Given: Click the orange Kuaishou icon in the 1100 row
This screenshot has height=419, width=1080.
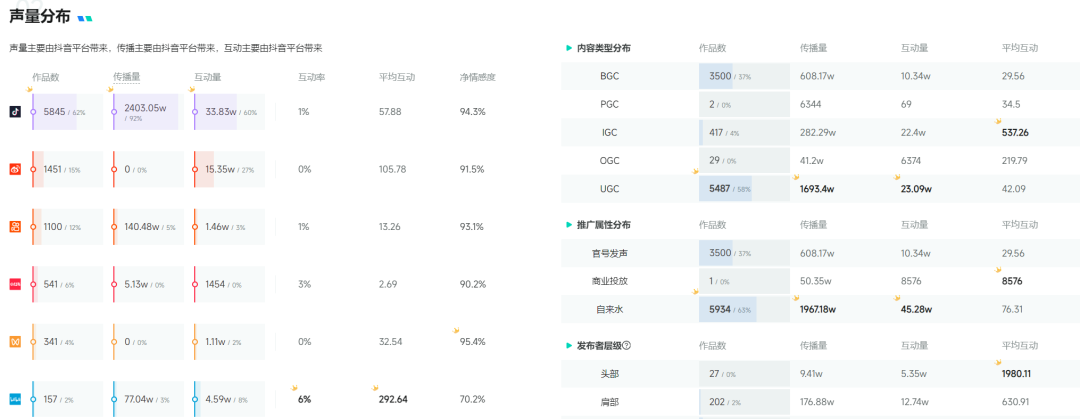Looking at the screenshot, I should click(x=15, y=227).
